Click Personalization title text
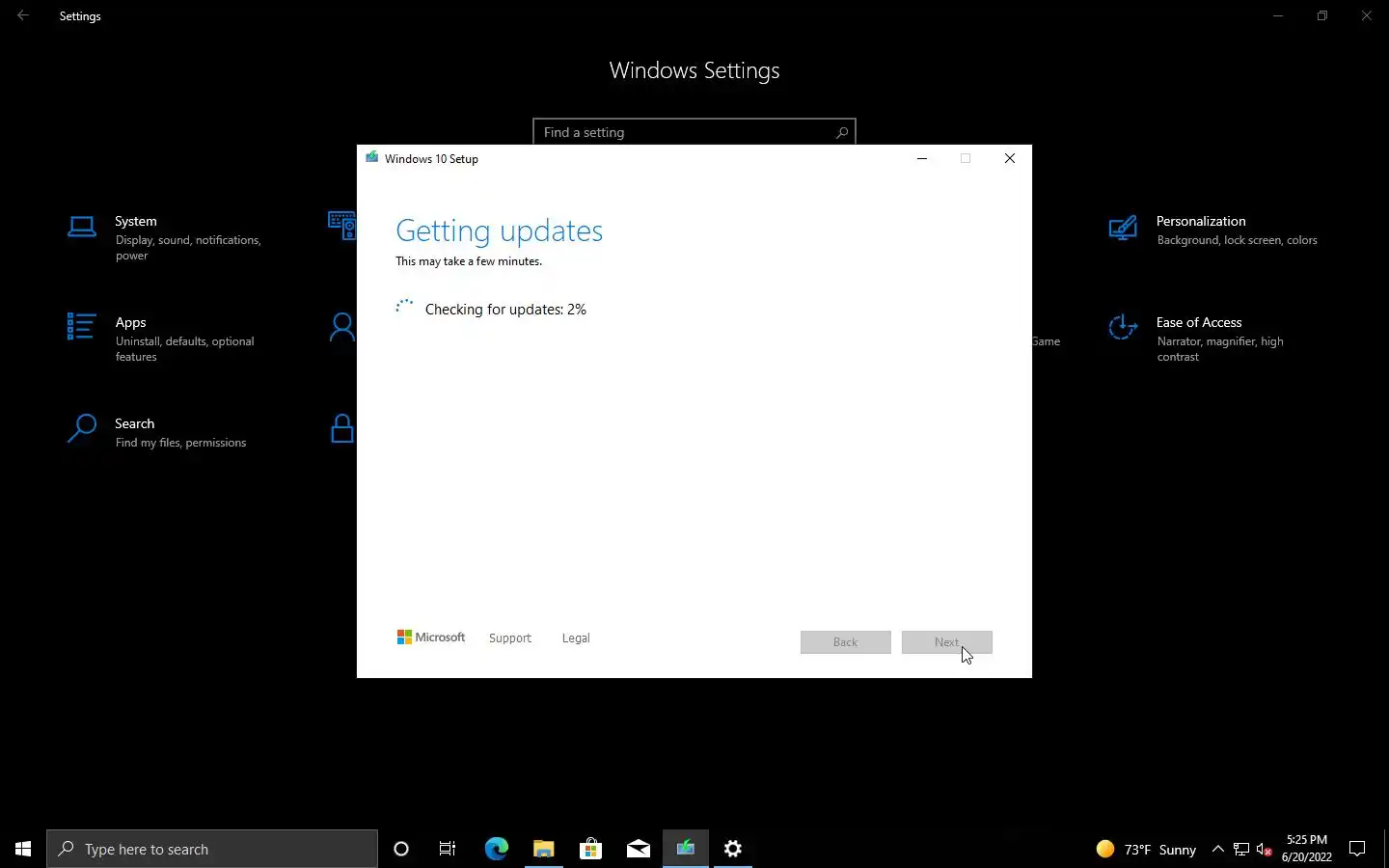The height and width of the screenshot is (868, 1389). coord(1201,221)
